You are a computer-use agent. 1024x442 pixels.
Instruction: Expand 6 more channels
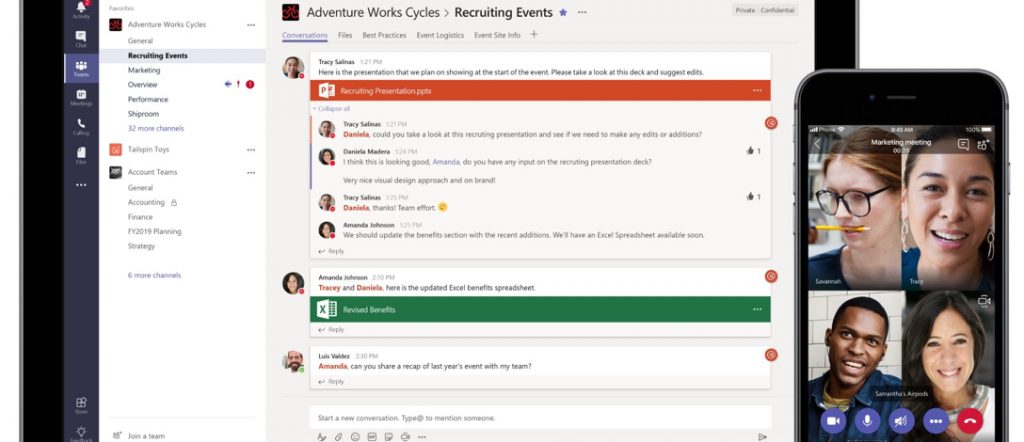pos(154,276)
